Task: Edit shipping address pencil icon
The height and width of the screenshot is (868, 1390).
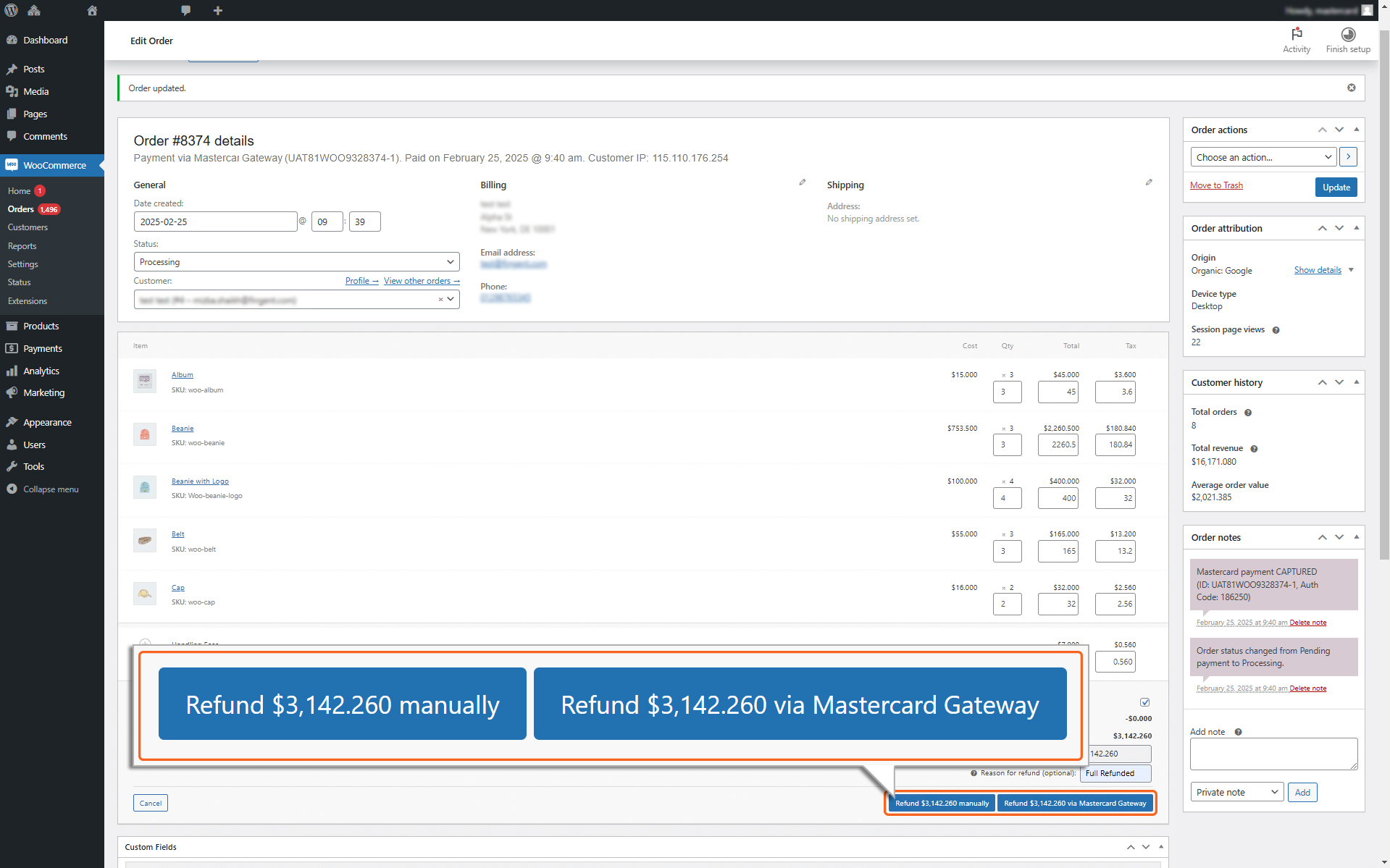Action: (1149, 182)
